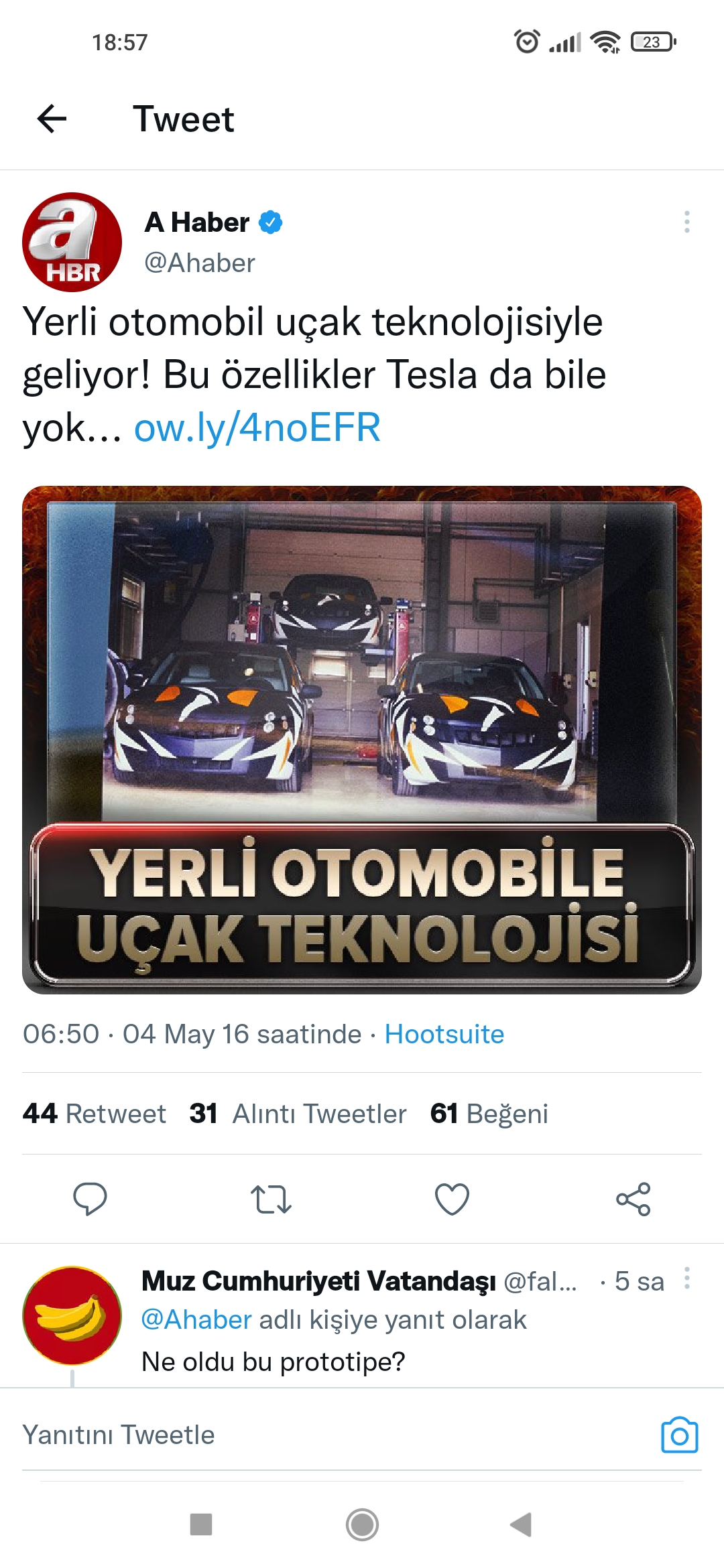
Task: Open A Haber profile picture
Action: pyautogui.click(x=72, y=242)
